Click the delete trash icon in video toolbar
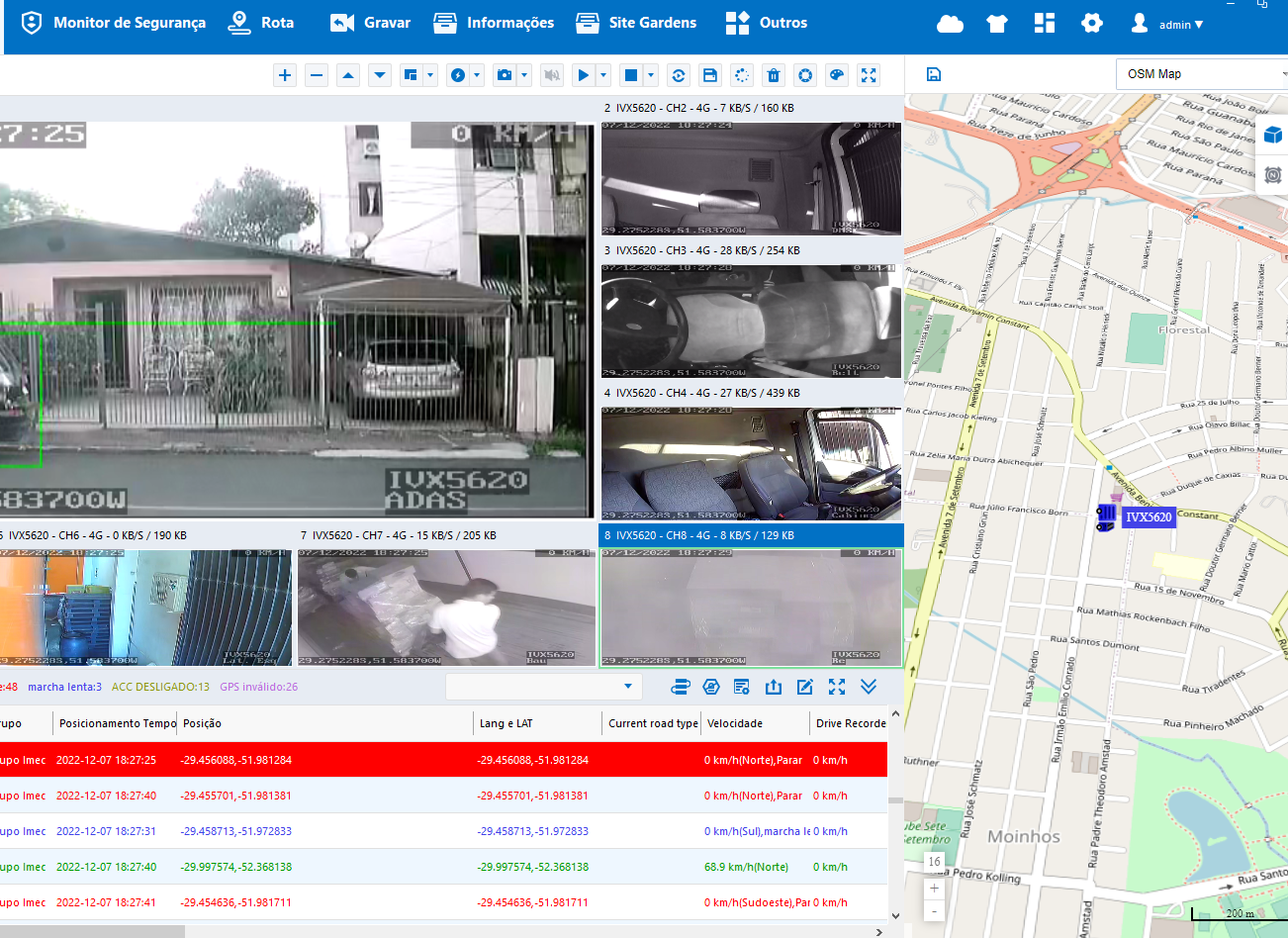The image size is (1288, 938). [x=774, y=75]
